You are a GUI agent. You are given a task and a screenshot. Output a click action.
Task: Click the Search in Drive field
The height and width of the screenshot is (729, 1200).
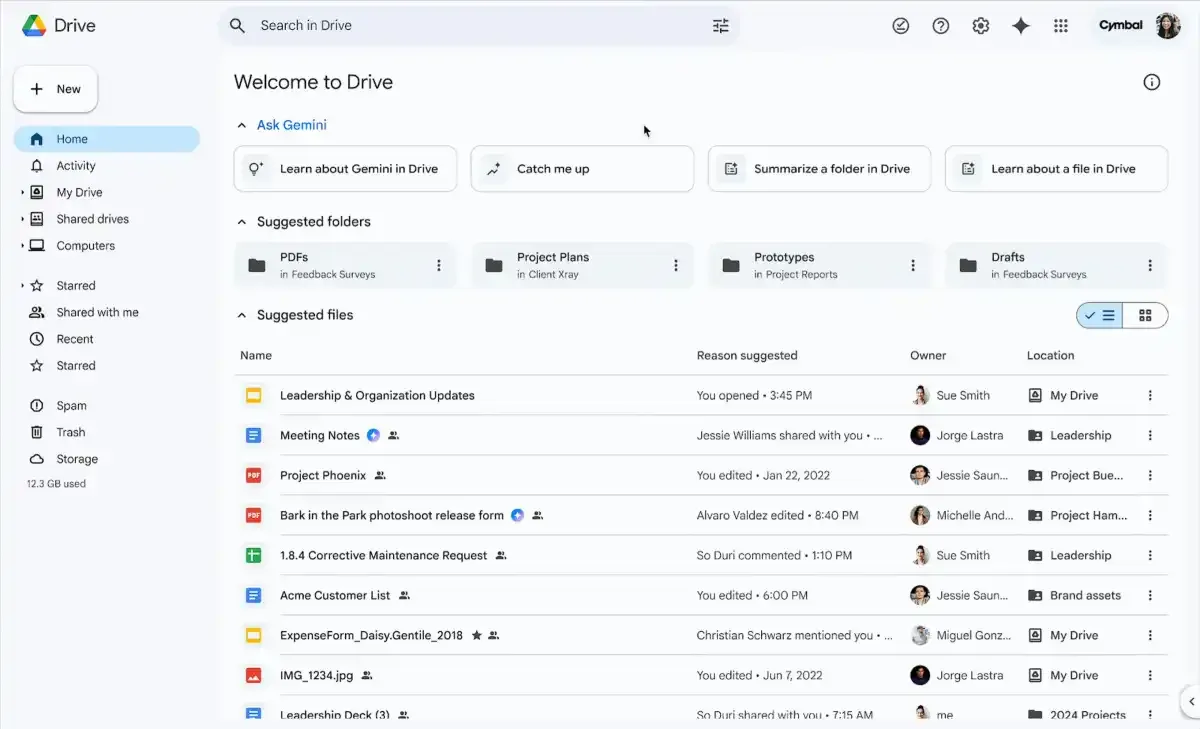point(478,26)
